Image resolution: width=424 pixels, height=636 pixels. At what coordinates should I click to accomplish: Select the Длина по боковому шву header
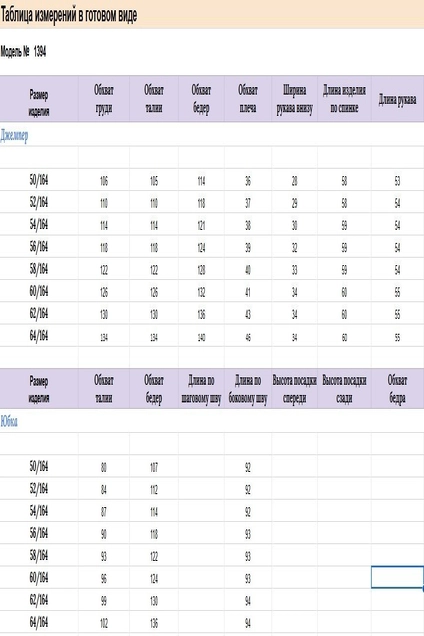(x=248, y=389)
